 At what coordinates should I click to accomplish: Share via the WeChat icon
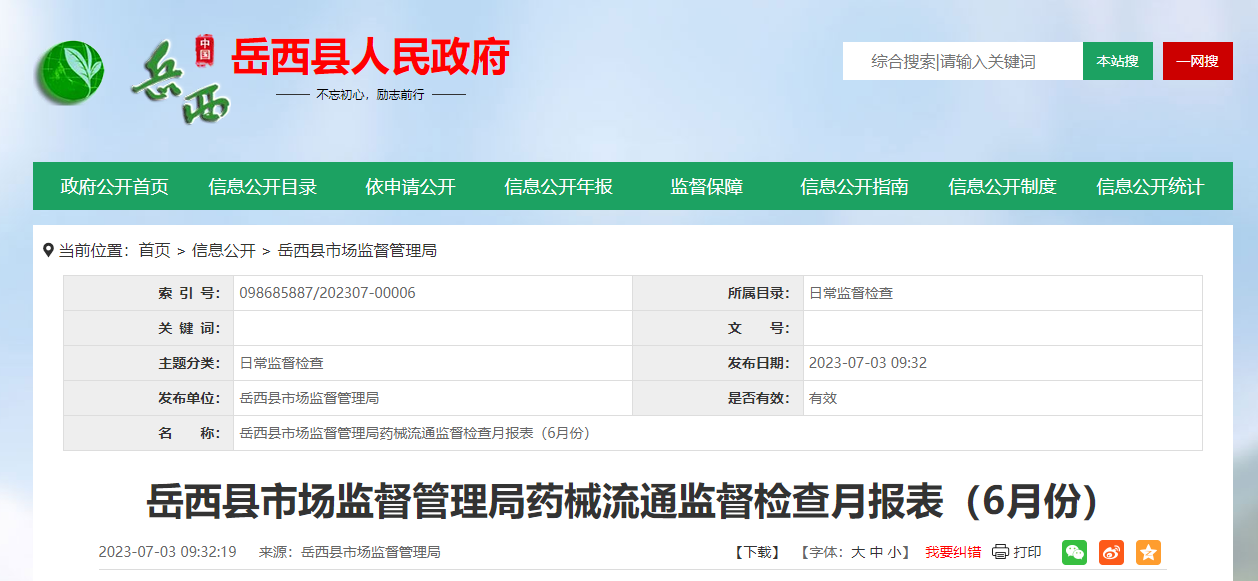1075,552
